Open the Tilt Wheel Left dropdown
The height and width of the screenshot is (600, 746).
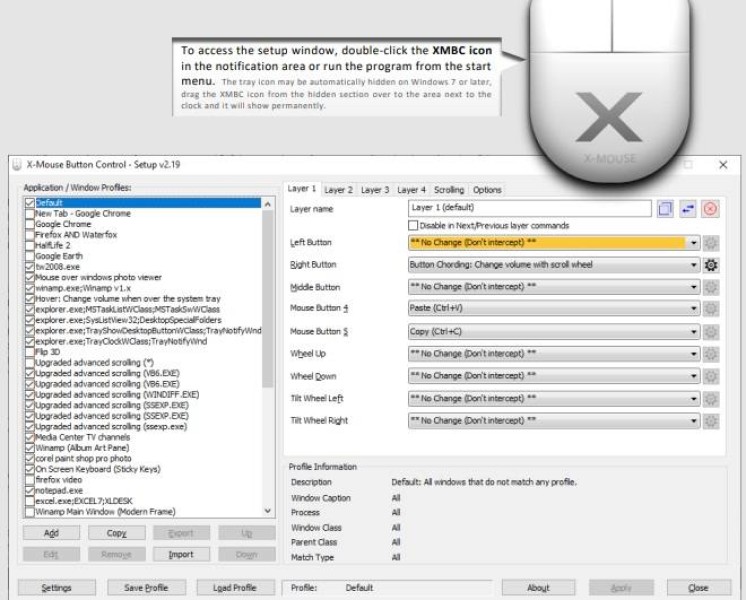click(554, 399)
